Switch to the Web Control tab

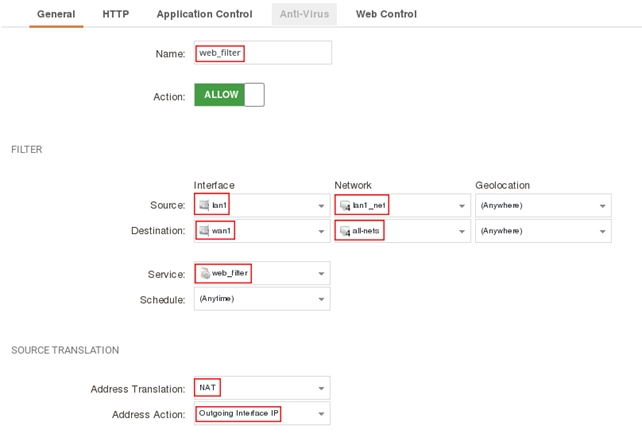(x=386, y=14)
